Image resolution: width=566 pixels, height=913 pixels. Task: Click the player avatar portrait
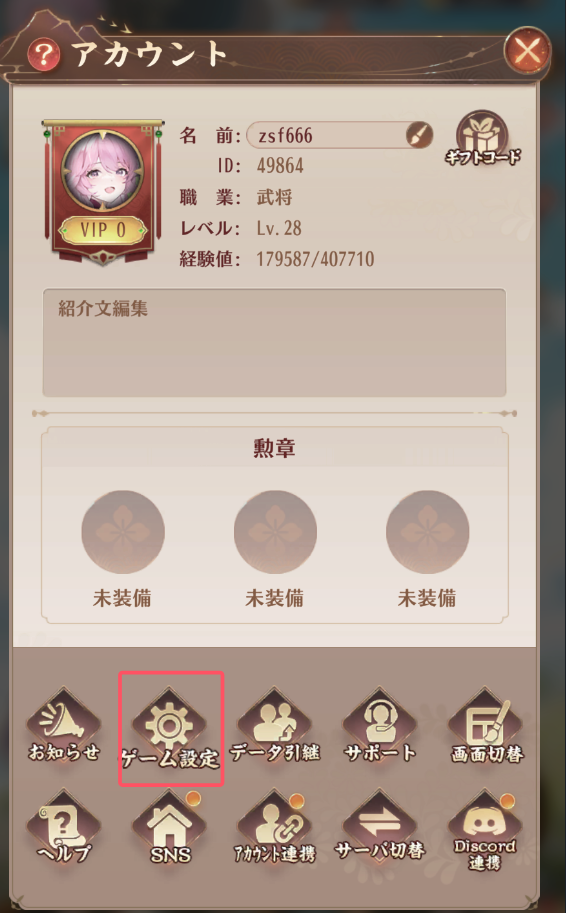point(102,171)
